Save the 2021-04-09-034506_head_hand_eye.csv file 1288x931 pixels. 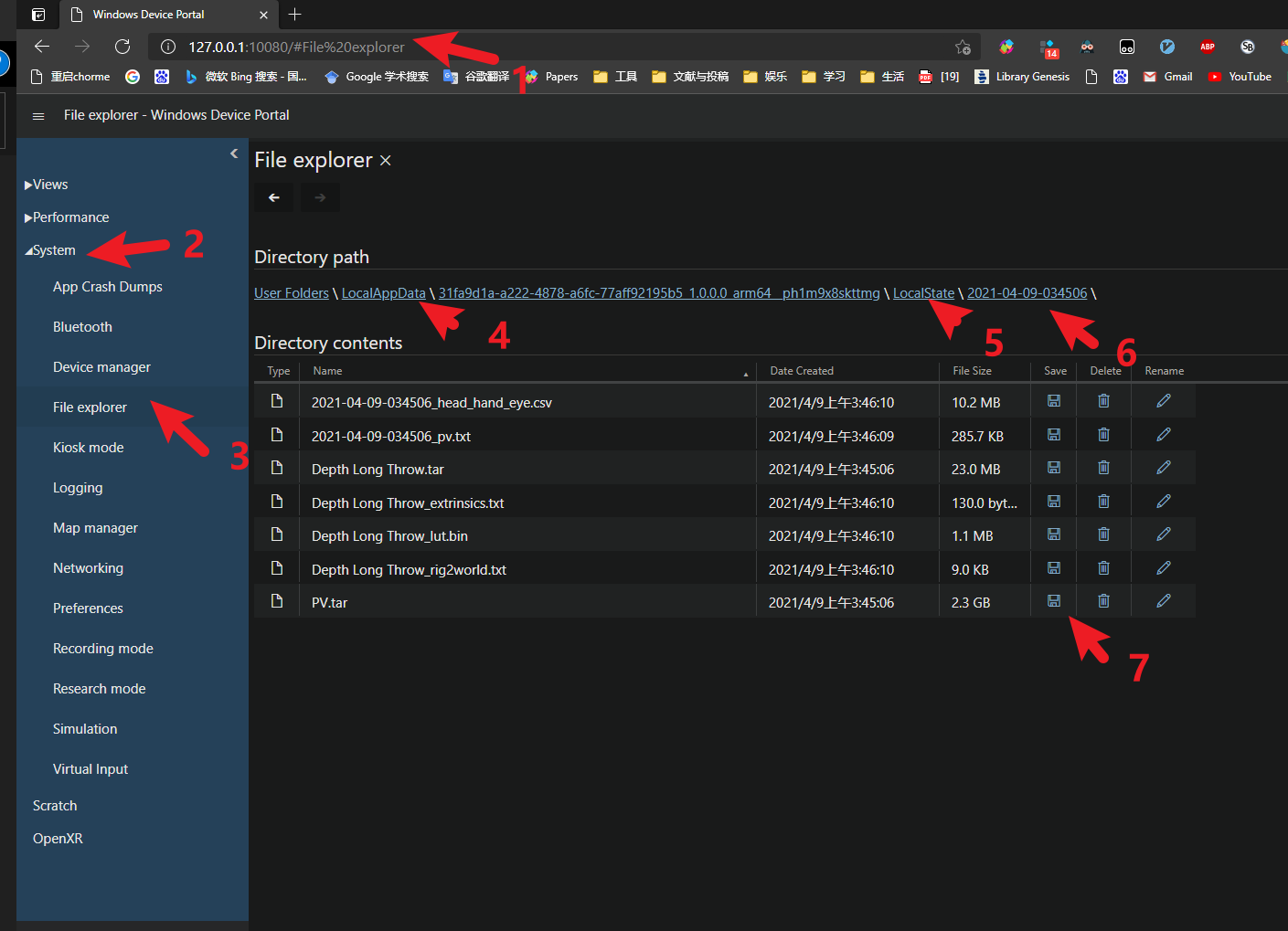click(x=1053, y=401)
